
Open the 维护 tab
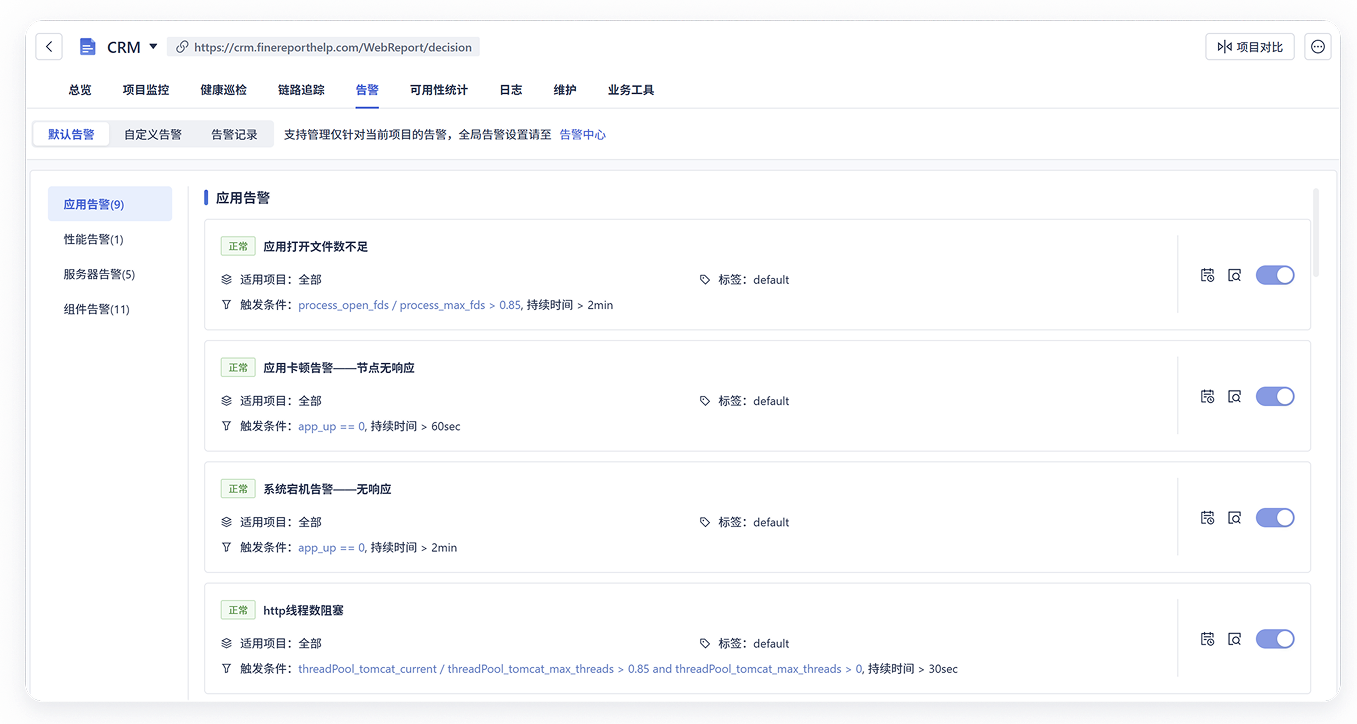click(x=565, y=90)
